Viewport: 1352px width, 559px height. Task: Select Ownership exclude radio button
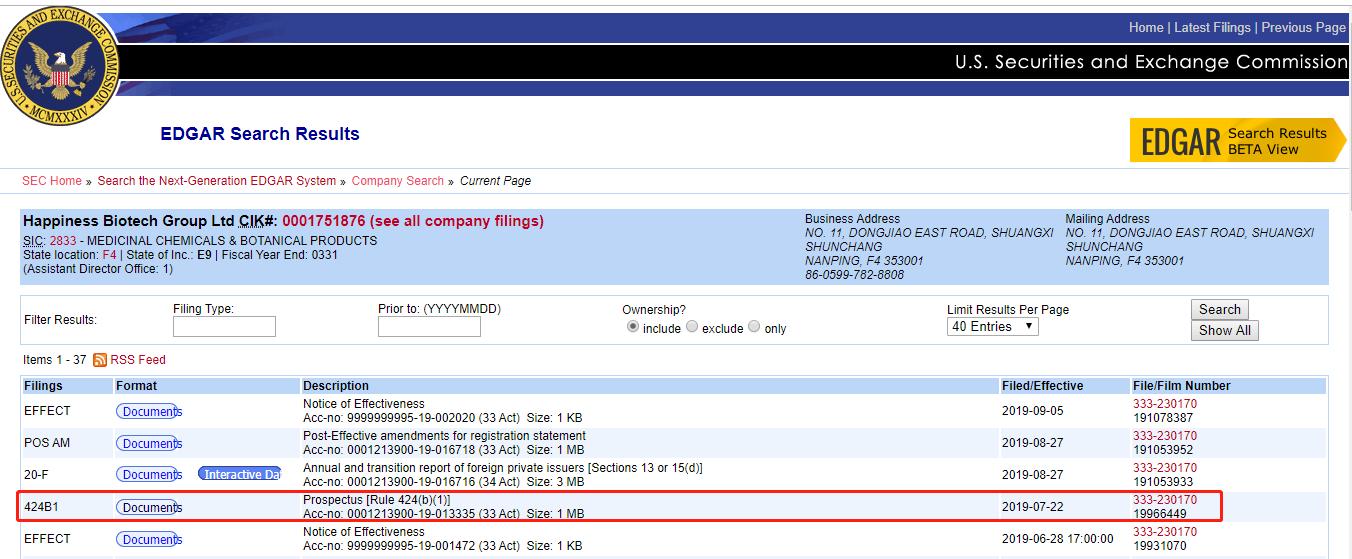coord(692,327)
